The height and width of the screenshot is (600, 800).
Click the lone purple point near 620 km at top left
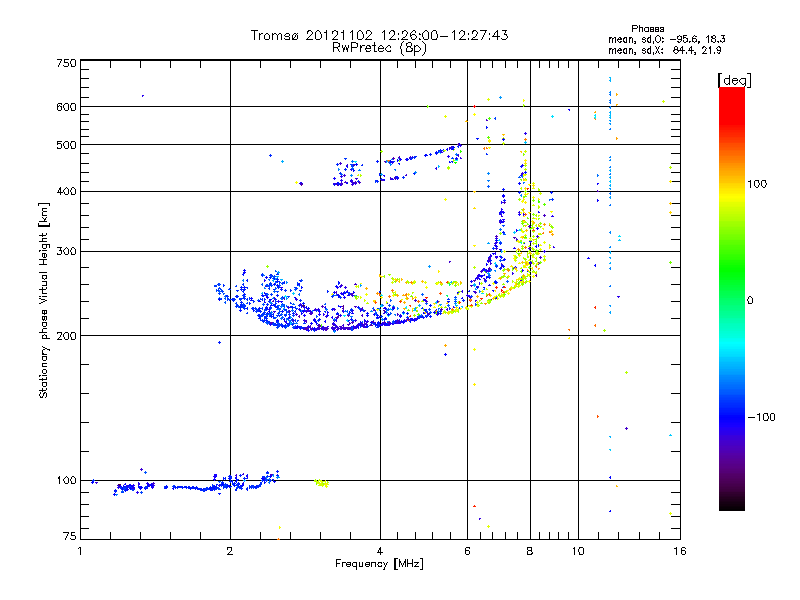[143, 96]
